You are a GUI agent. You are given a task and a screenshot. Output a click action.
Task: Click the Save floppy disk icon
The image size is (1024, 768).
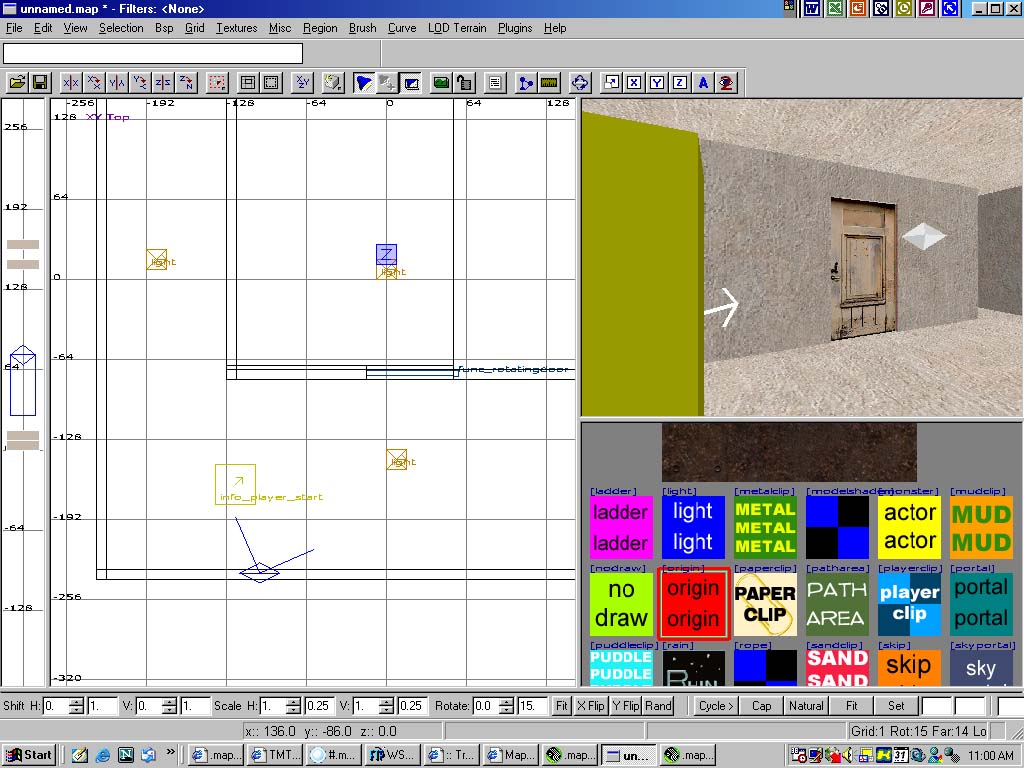tap(40, 83)
